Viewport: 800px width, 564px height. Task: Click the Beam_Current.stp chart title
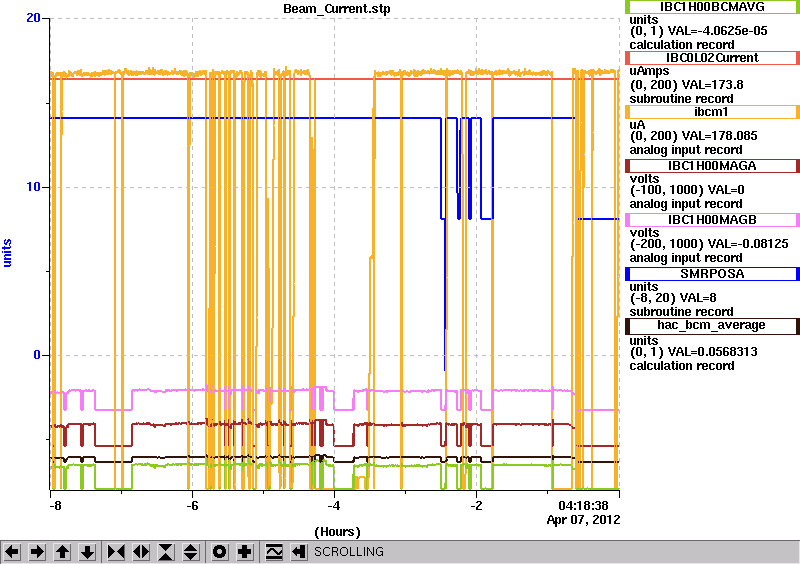(337, 9)
